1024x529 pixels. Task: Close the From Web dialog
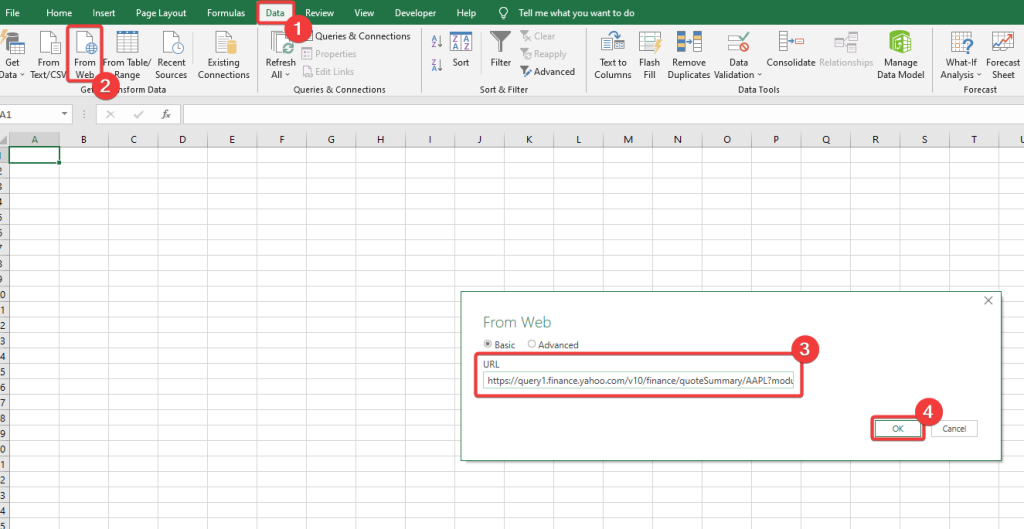(x=988, y=300)
